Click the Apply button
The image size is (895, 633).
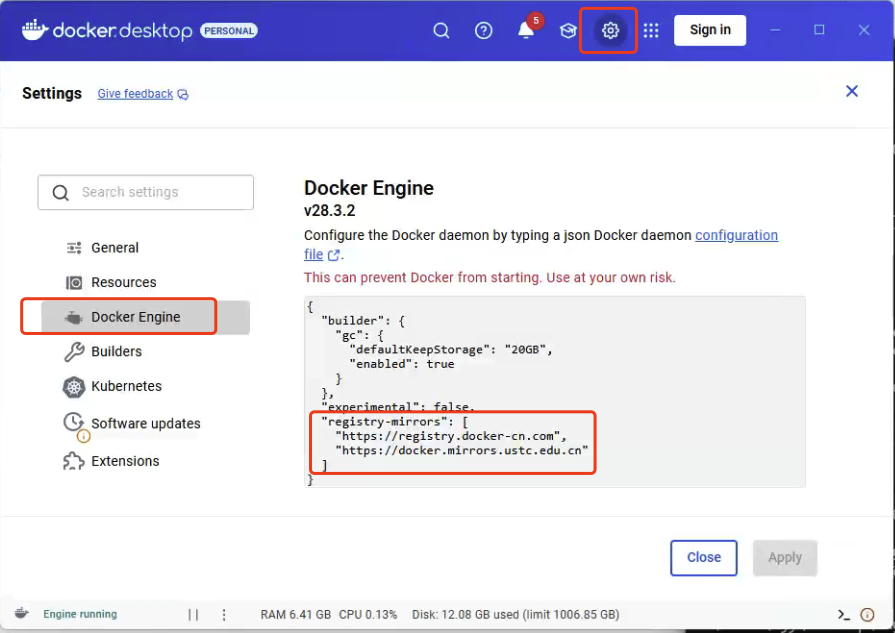785,558
